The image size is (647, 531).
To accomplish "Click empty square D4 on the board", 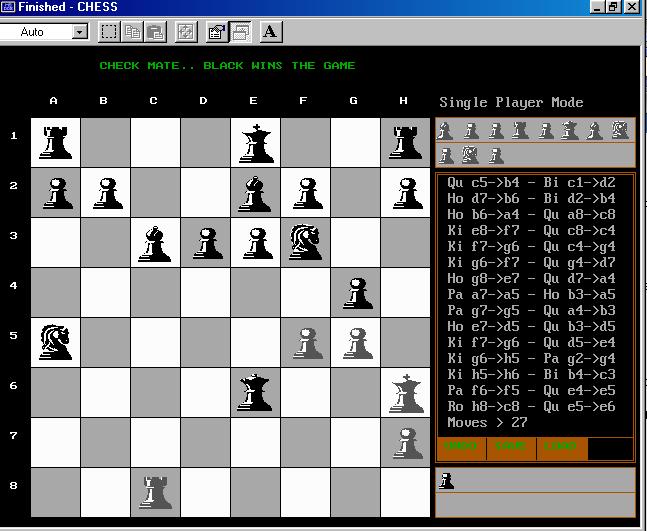I will (x=205, y=293).
